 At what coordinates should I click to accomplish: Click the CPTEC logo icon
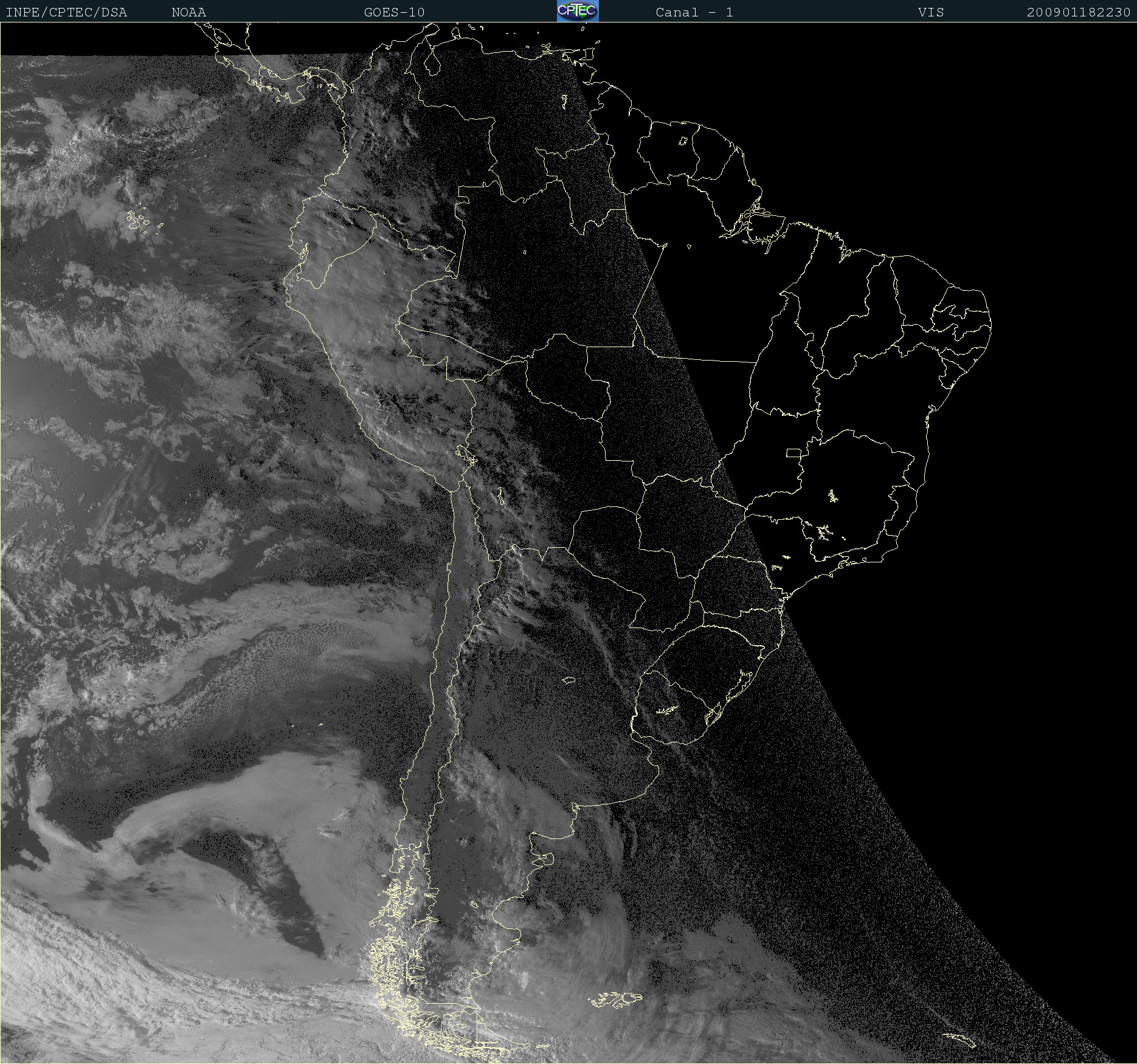[578, 11]
